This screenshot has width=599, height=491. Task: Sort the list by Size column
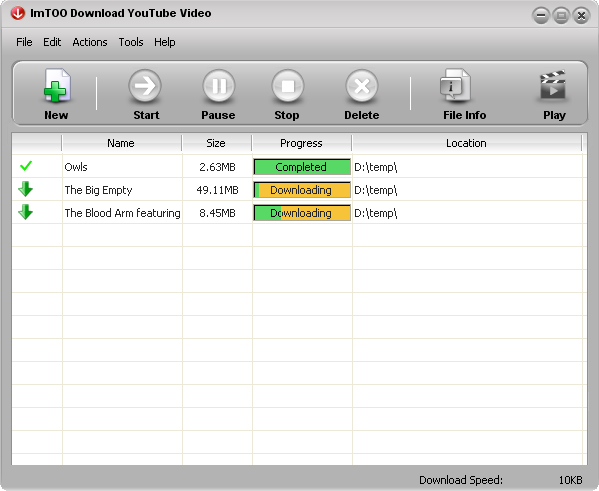click(217, 143)
